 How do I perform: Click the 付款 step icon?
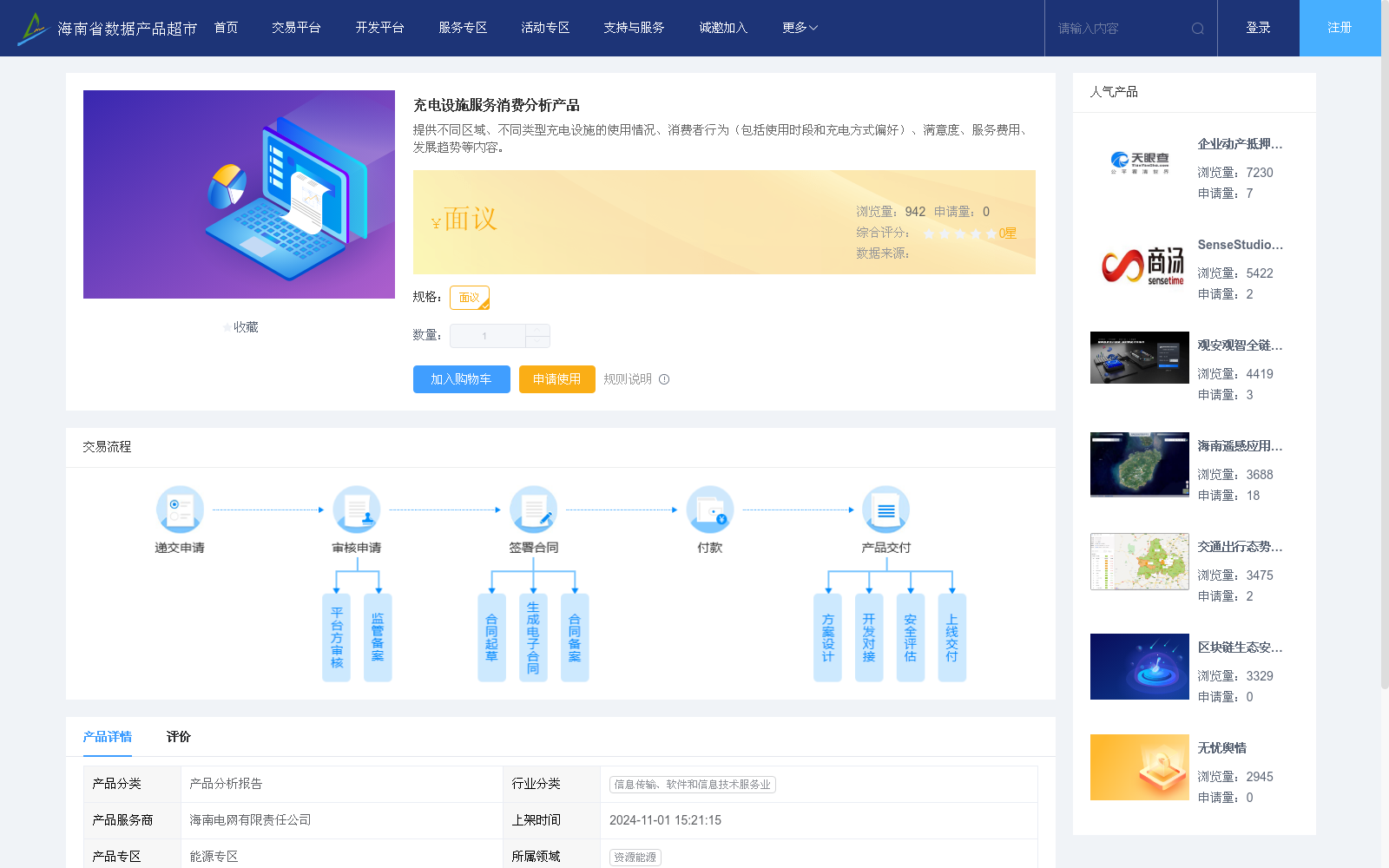pyautogui.click(x=710, y=510)
